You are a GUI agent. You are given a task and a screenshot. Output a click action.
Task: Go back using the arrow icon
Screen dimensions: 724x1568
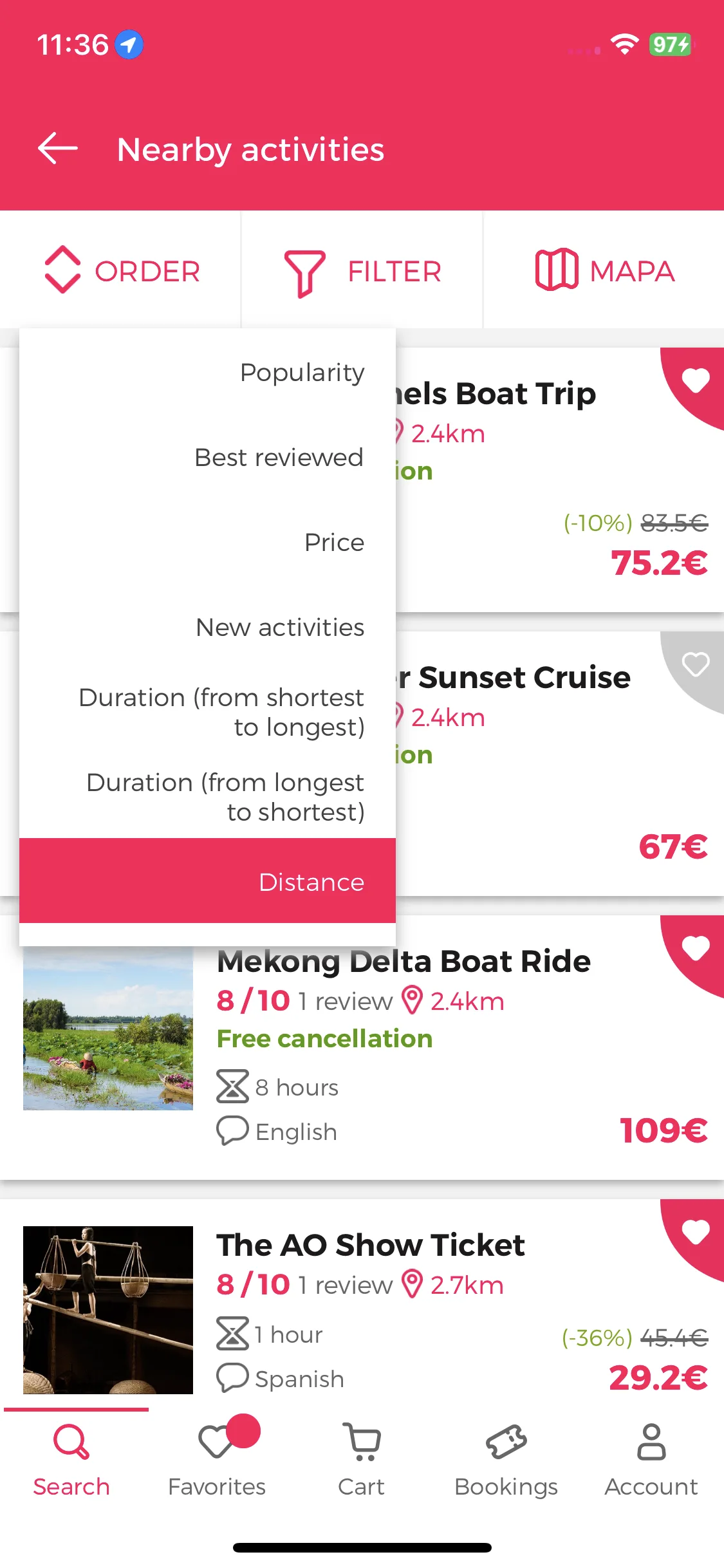coord(58,149)
